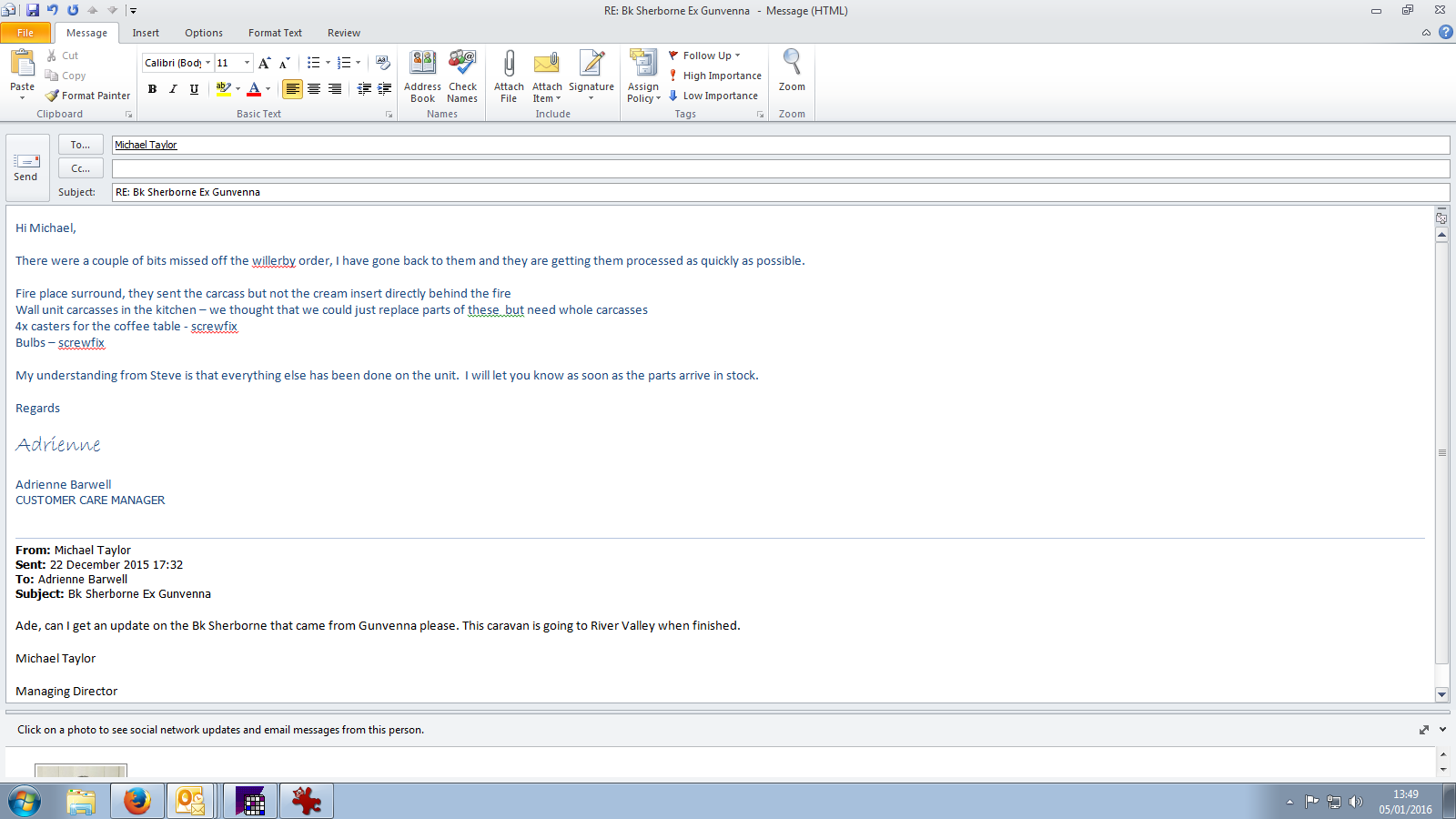Click the Format Painter tool
The image size is (1456, 819).
(88, 96)
